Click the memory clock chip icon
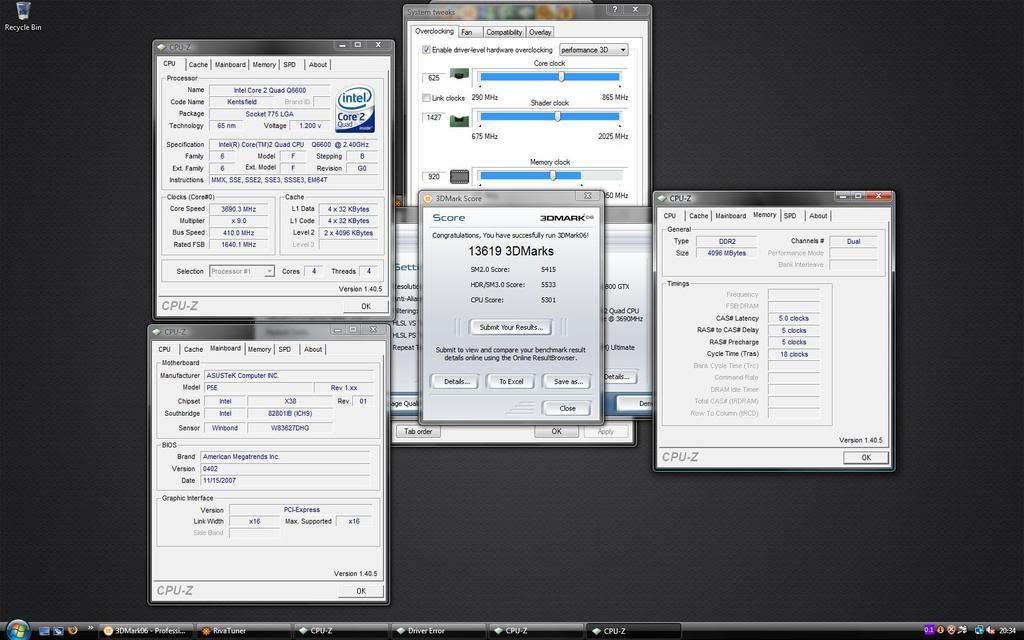 click(x=459, y=176)
